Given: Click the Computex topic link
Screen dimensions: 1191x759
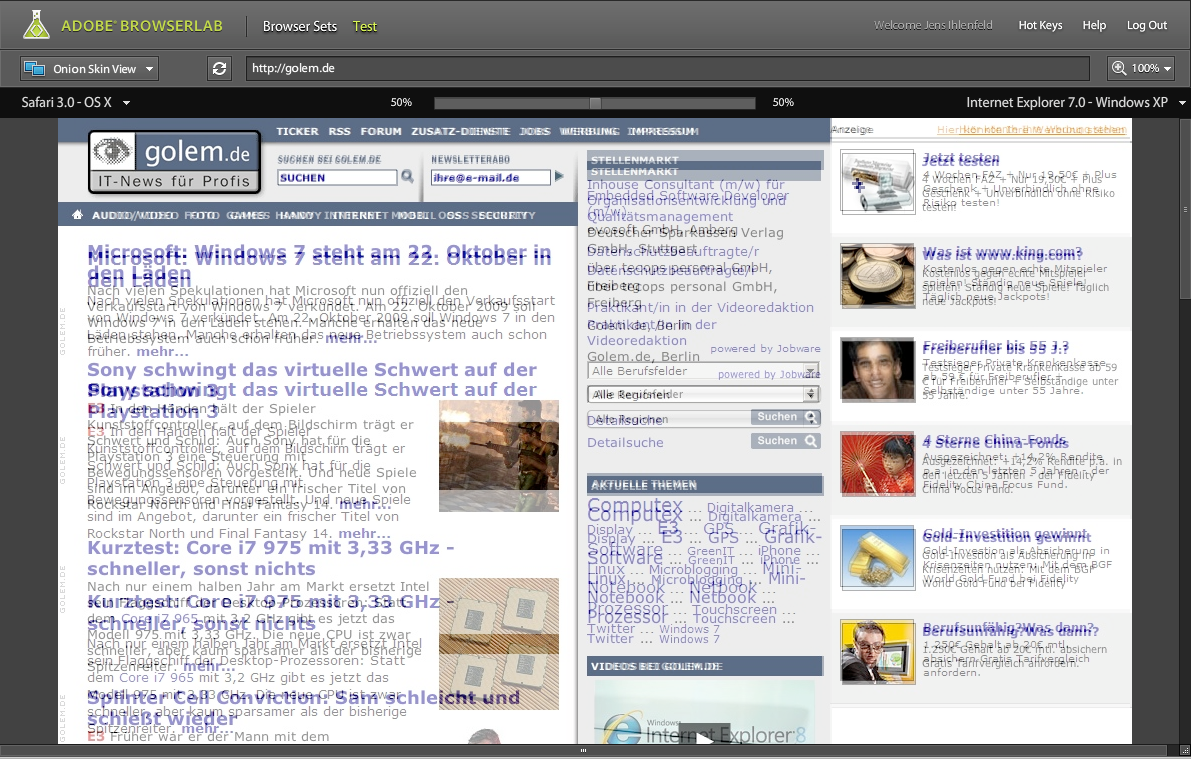Looking at the screenshot, I should (x=635, y=510).
